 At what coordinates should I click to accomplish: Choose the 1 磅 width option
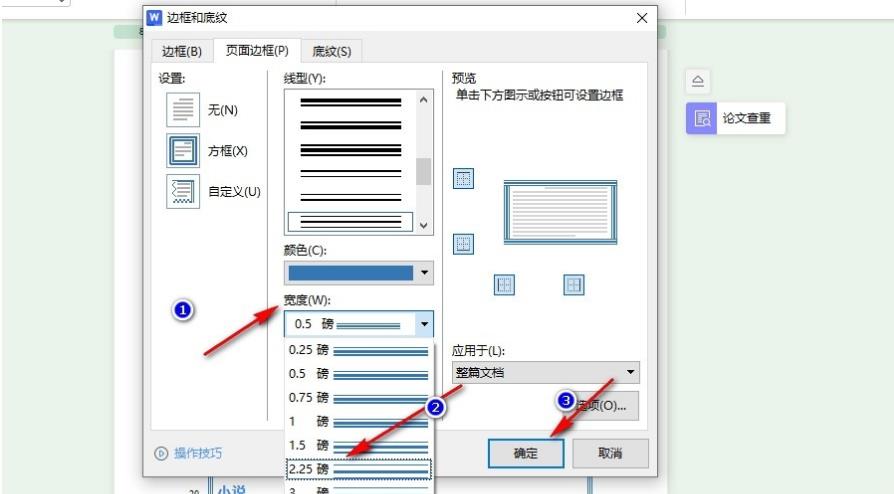click(x=359, y=421)
